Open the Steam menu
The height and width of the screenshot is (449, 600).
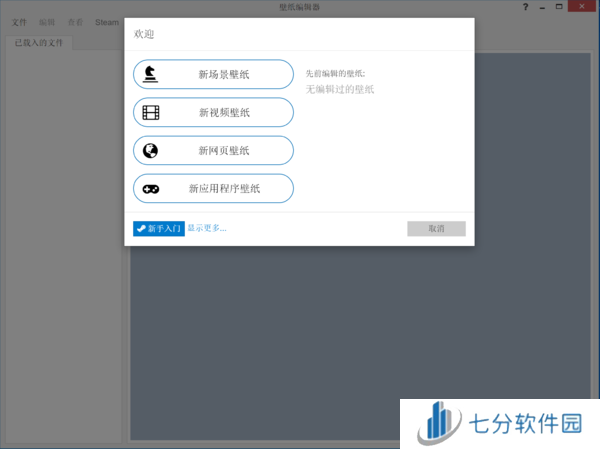107,22
